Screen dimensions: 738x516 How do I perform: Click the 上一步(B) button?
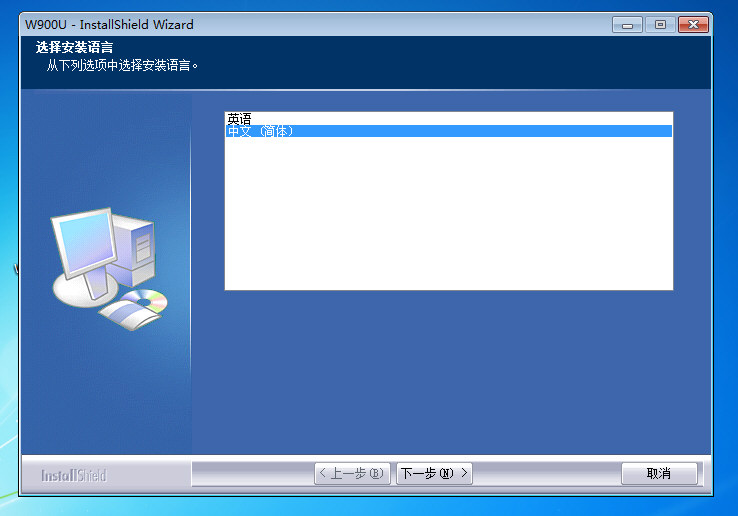(x=352, y=473)
